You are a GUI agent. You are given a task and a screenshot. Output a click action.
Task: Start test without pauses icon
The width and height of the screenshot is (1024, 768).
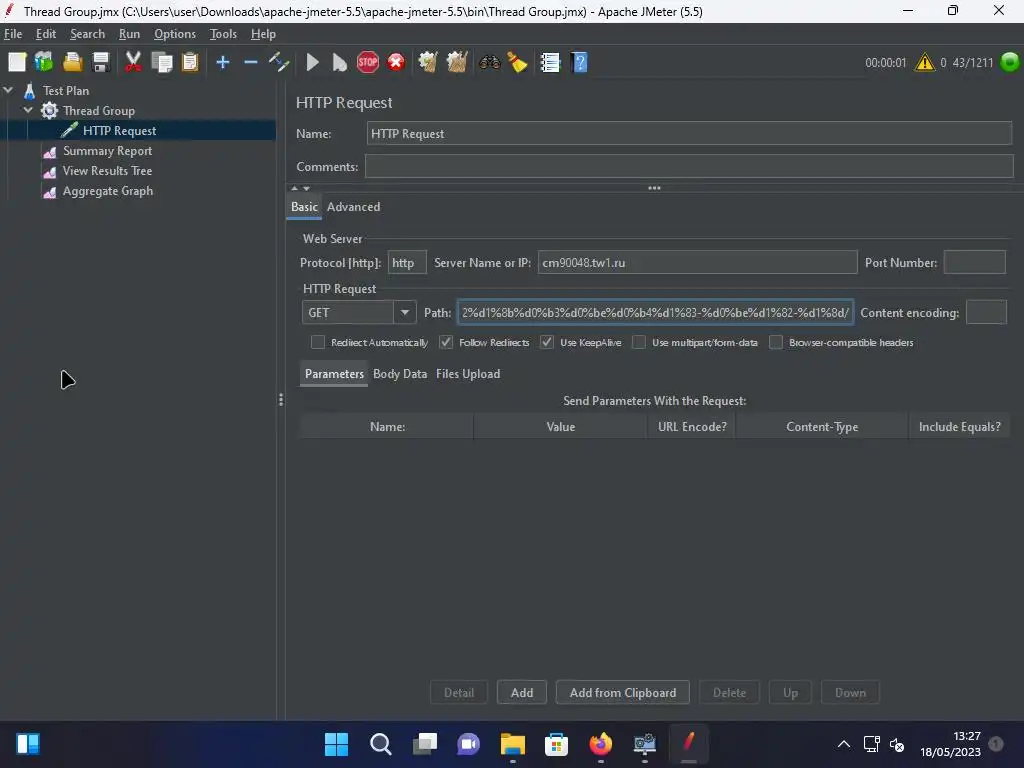click(x=340, y=63)
